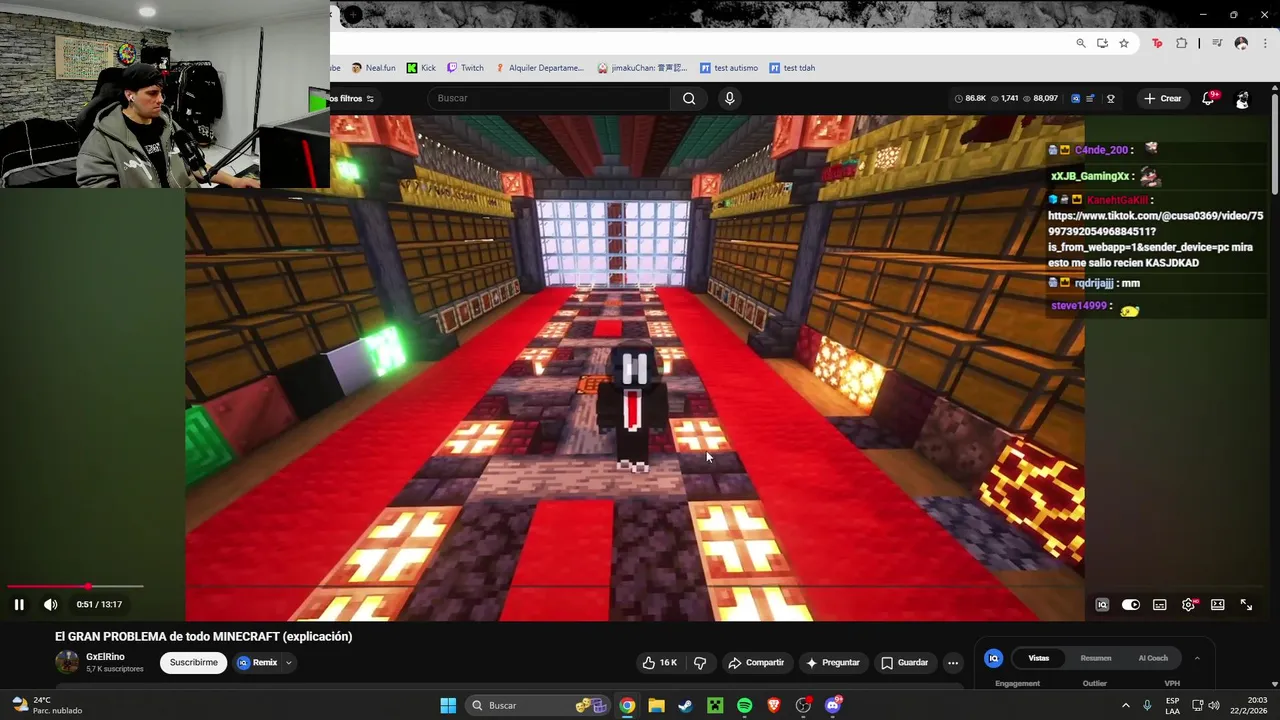Open Minecraft launcher from taskbar
1280x720 pixels.
point(715,705)
